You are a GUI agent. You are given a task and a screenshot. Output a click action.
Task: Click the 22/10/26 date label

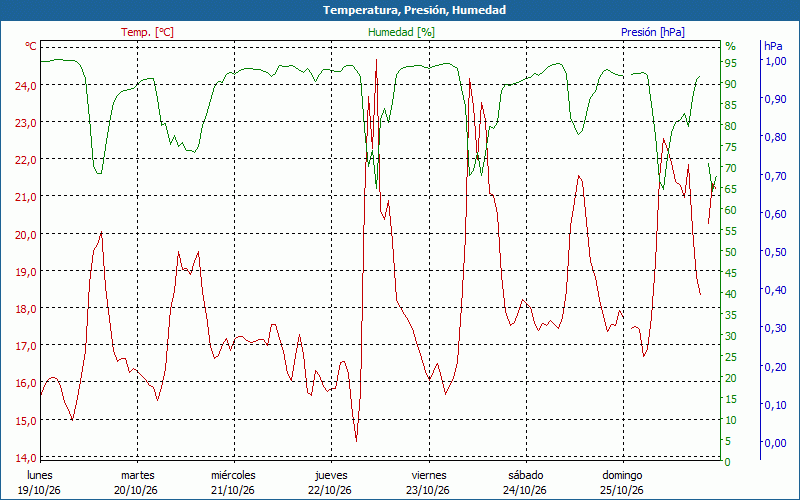330,490
